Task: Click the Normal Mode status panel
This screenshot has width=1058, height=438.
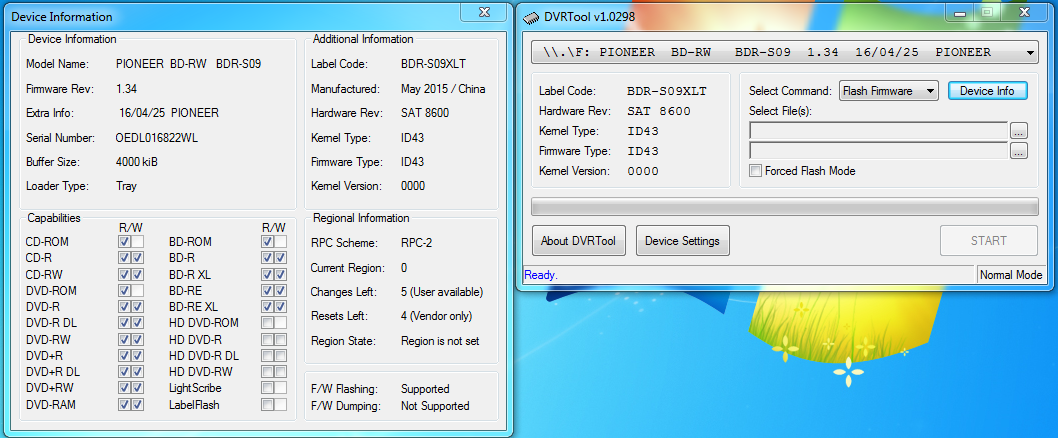Action: click(x=1011, y=275)
